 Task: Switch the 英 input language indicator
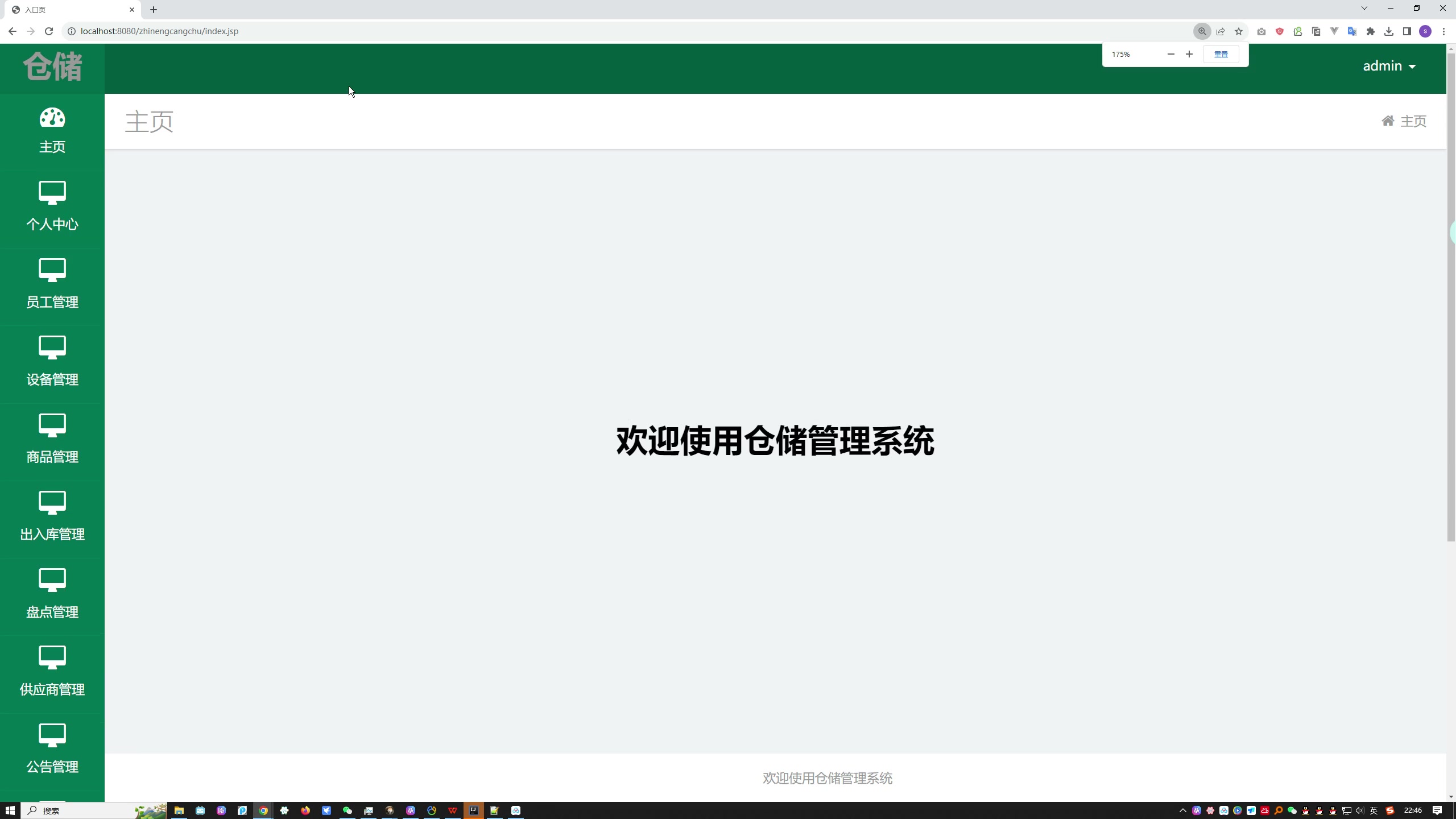[1374, 810]
